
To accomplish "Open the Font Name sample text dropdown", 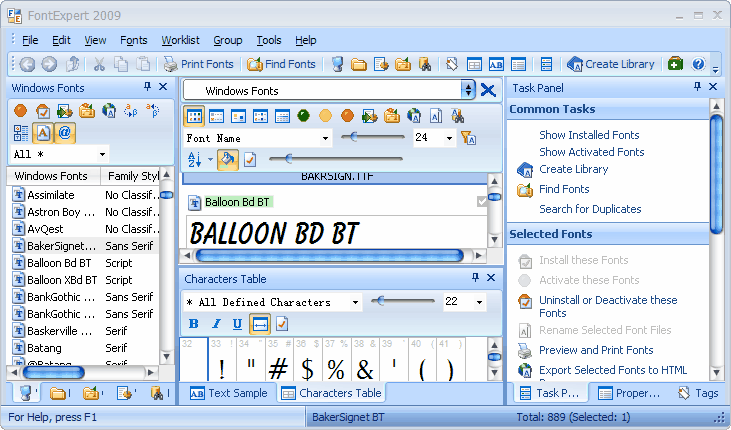I will 326,138.
